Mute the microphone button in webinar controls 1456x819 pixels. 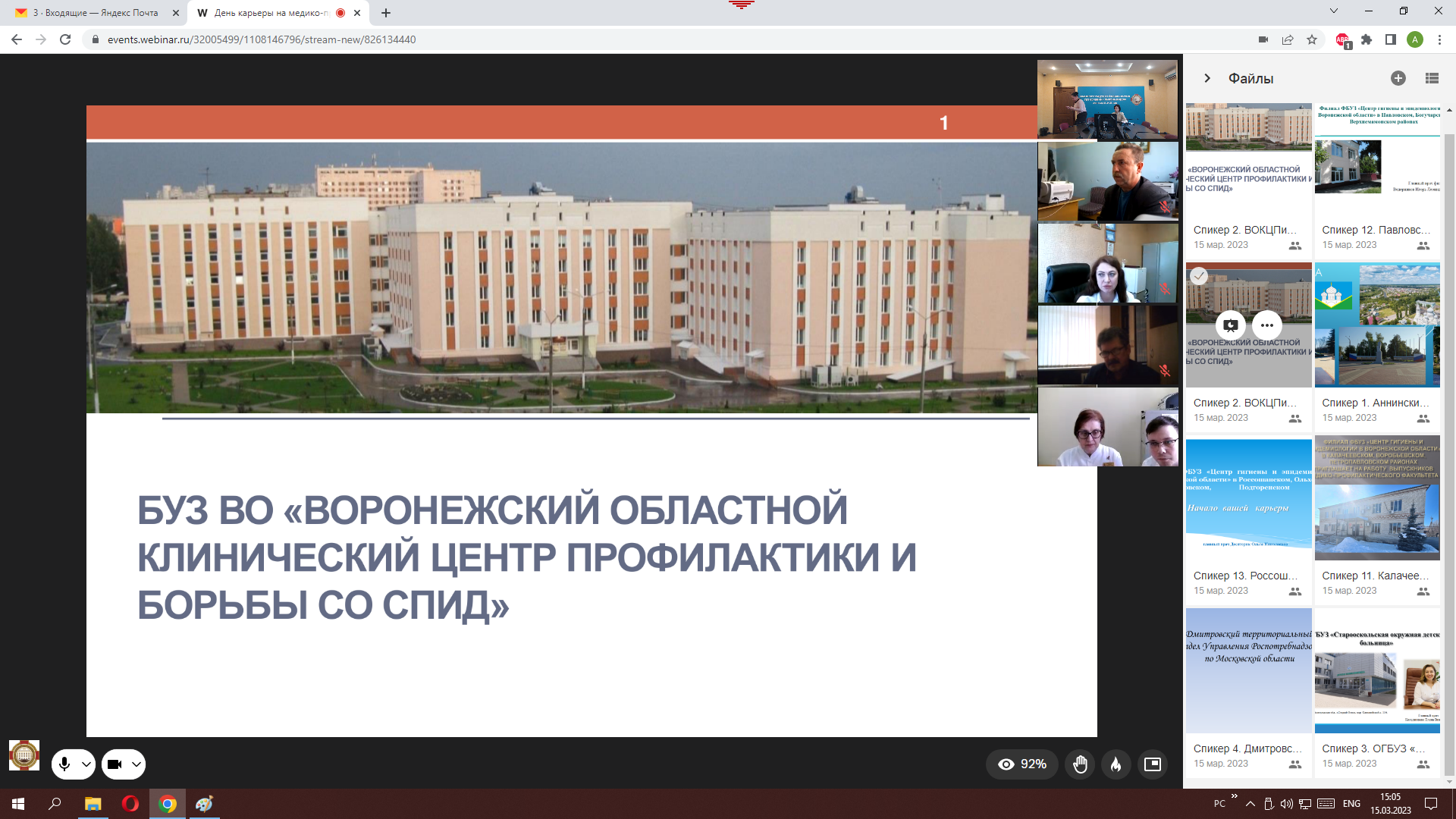[x=65, y=764]
